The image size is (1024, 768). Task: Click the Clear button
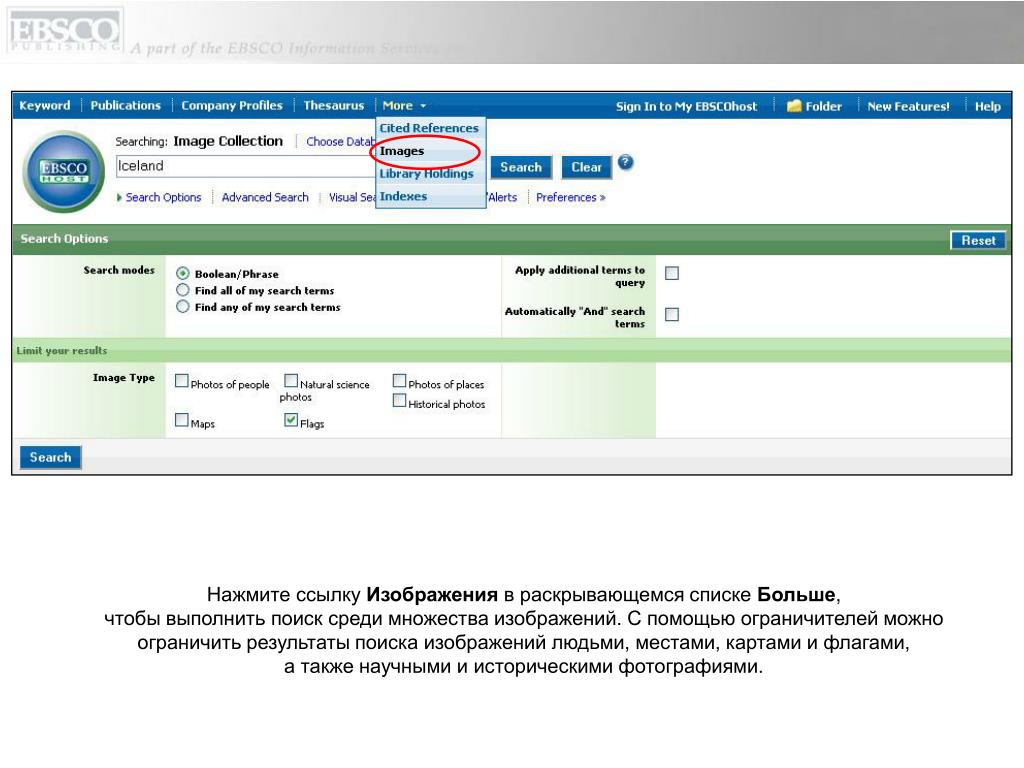pos(586,167)
